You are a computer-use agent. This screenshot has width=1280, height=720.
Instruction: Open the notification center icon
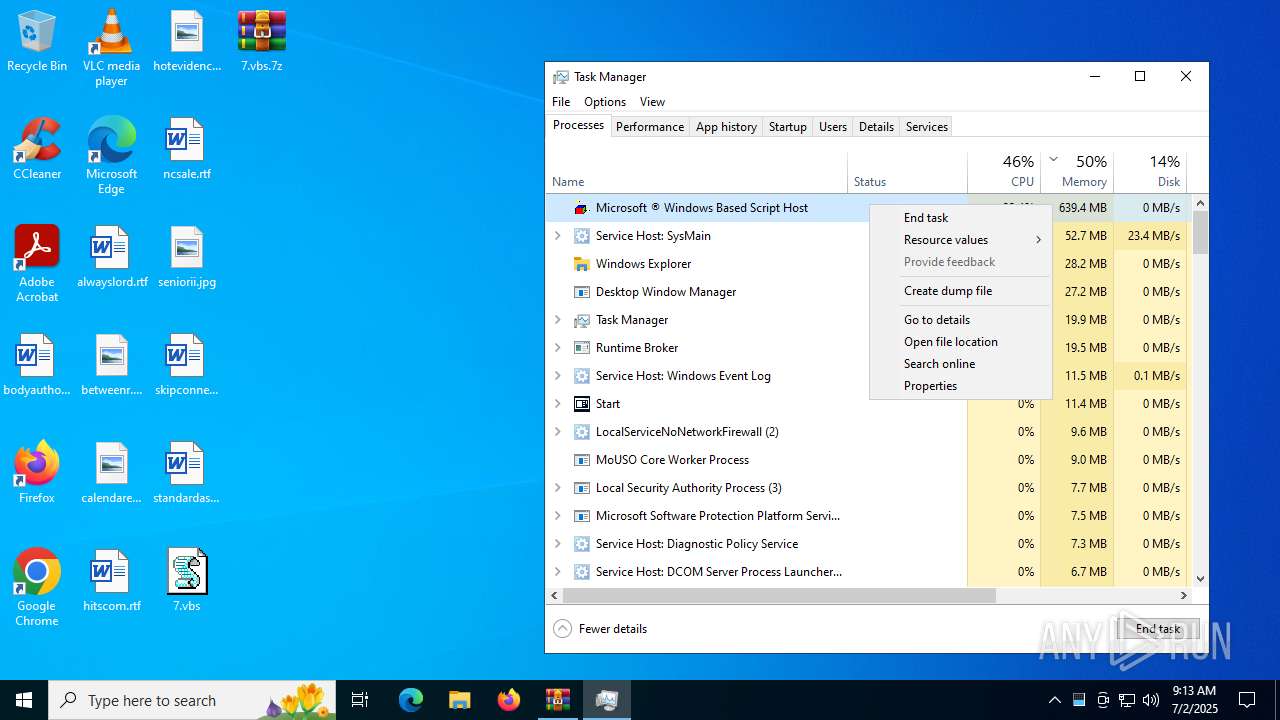click(x=1247, y=700)
